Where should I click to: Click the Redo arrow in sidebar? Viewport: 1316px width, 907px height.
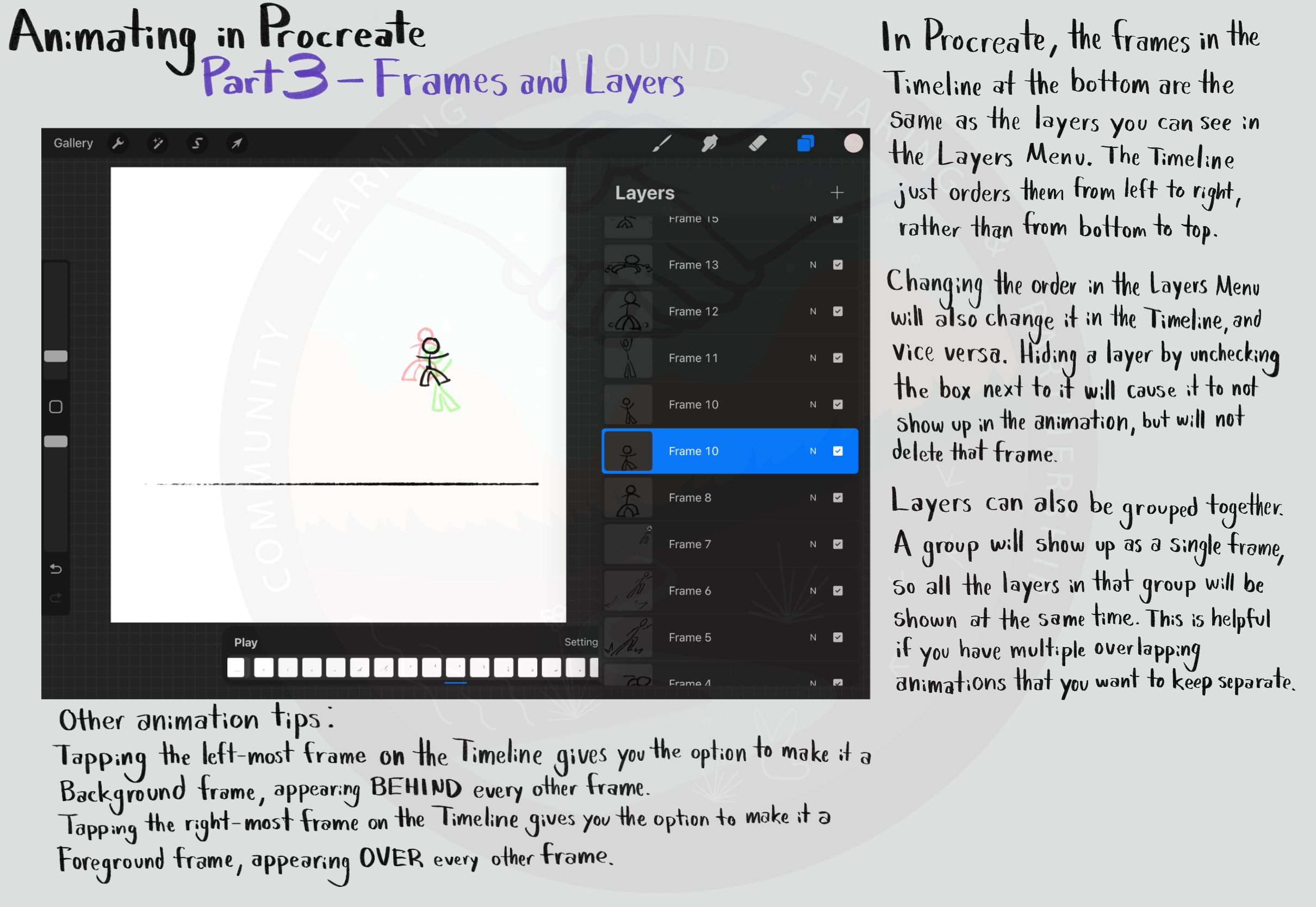point(55,597)
